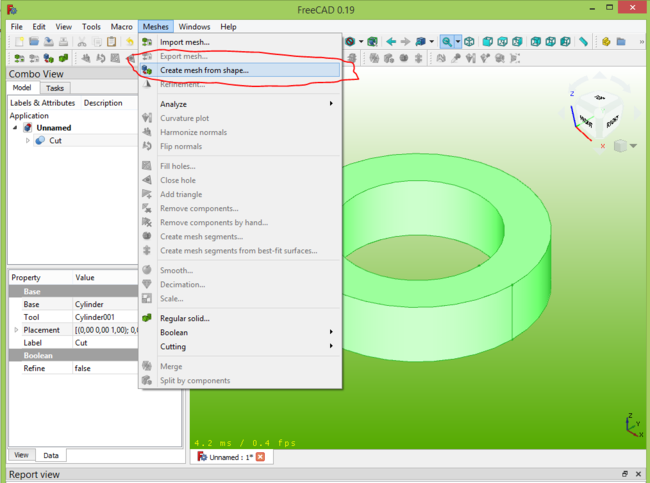
Task: Choose Import mesh from Meshes menu
Action: pyautogui.click(x=184, y=42)
